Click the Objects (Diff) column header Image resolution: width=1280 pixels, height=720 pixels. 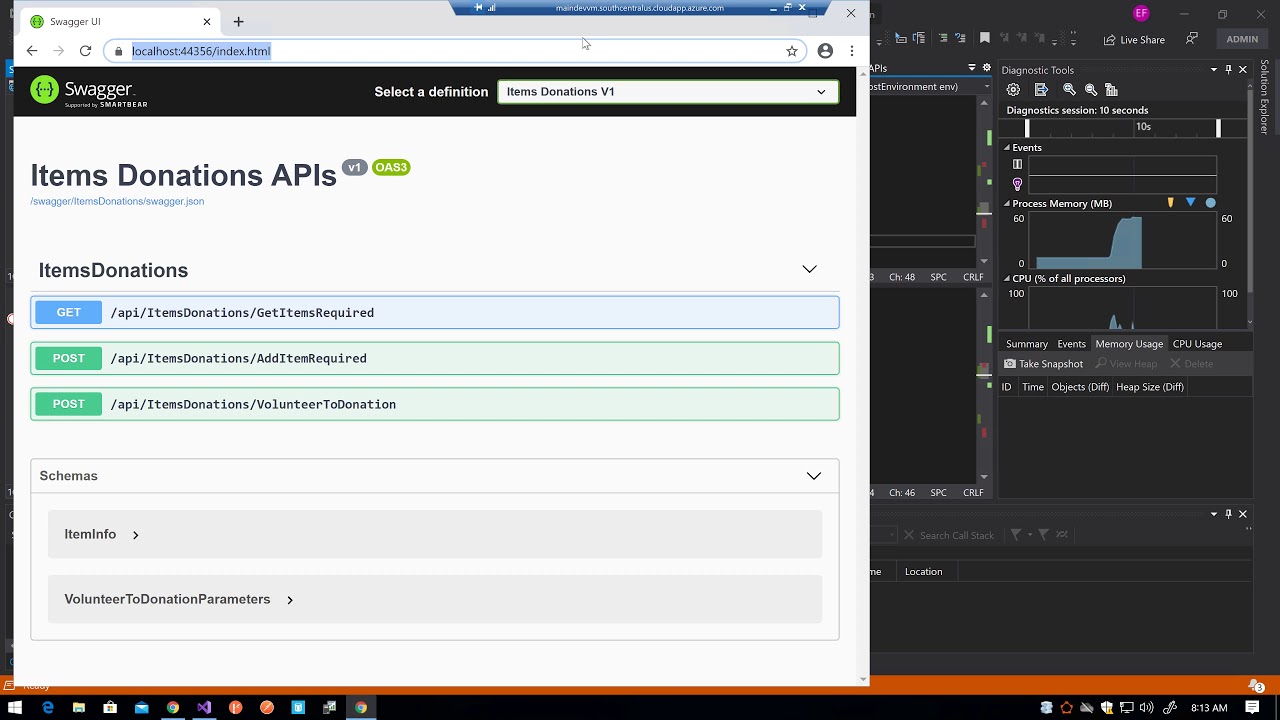(x=1080, y=387)
